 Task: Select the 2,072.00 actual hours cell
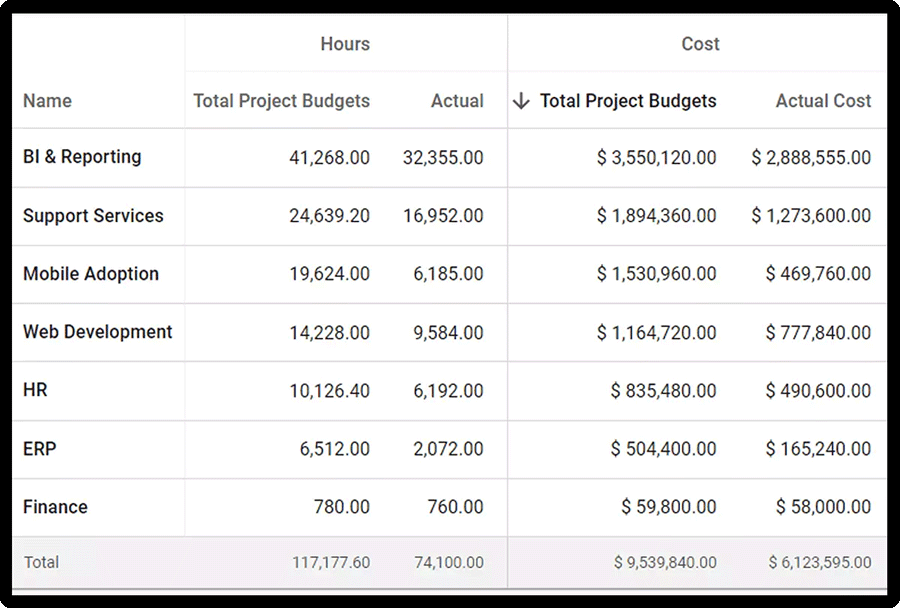tap(448, 449)
